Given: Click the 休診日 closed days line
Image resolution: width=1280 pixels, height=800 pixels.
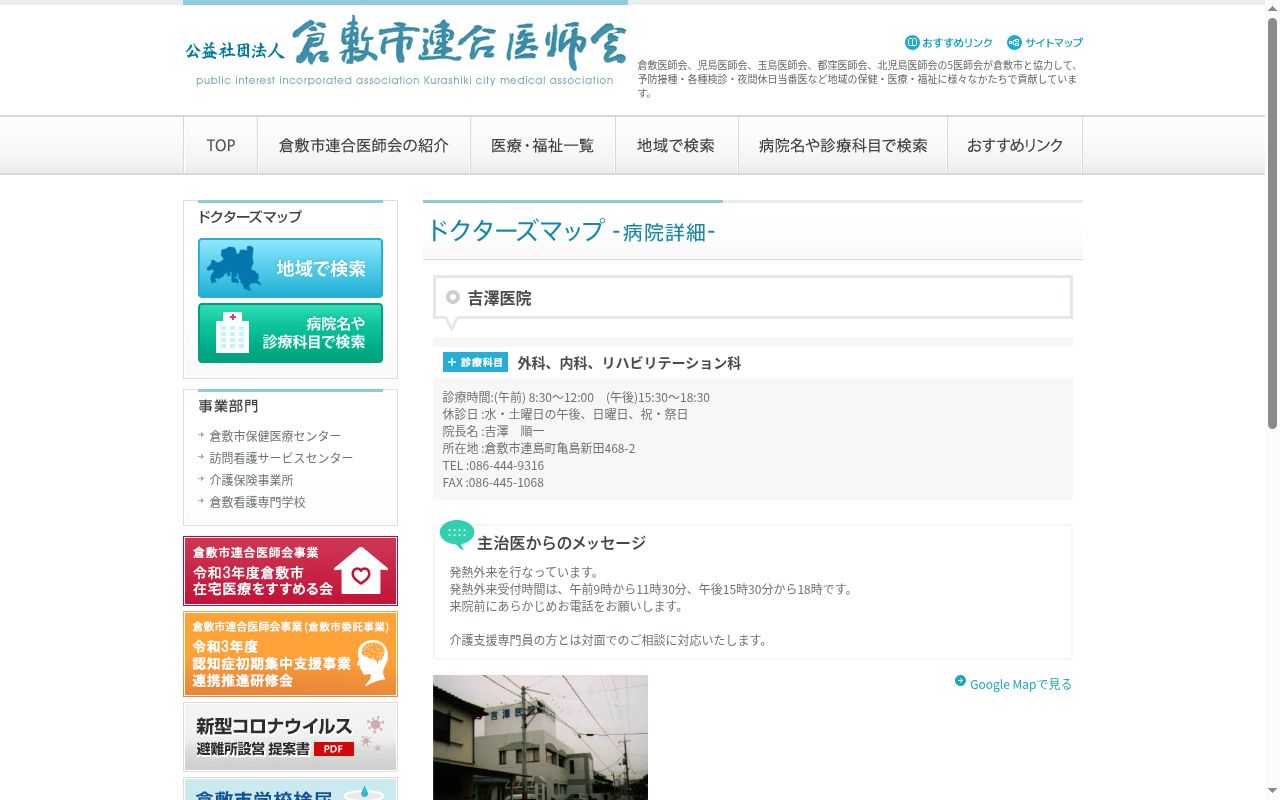Looking at the screenshot, I should [x=565, y=414].
